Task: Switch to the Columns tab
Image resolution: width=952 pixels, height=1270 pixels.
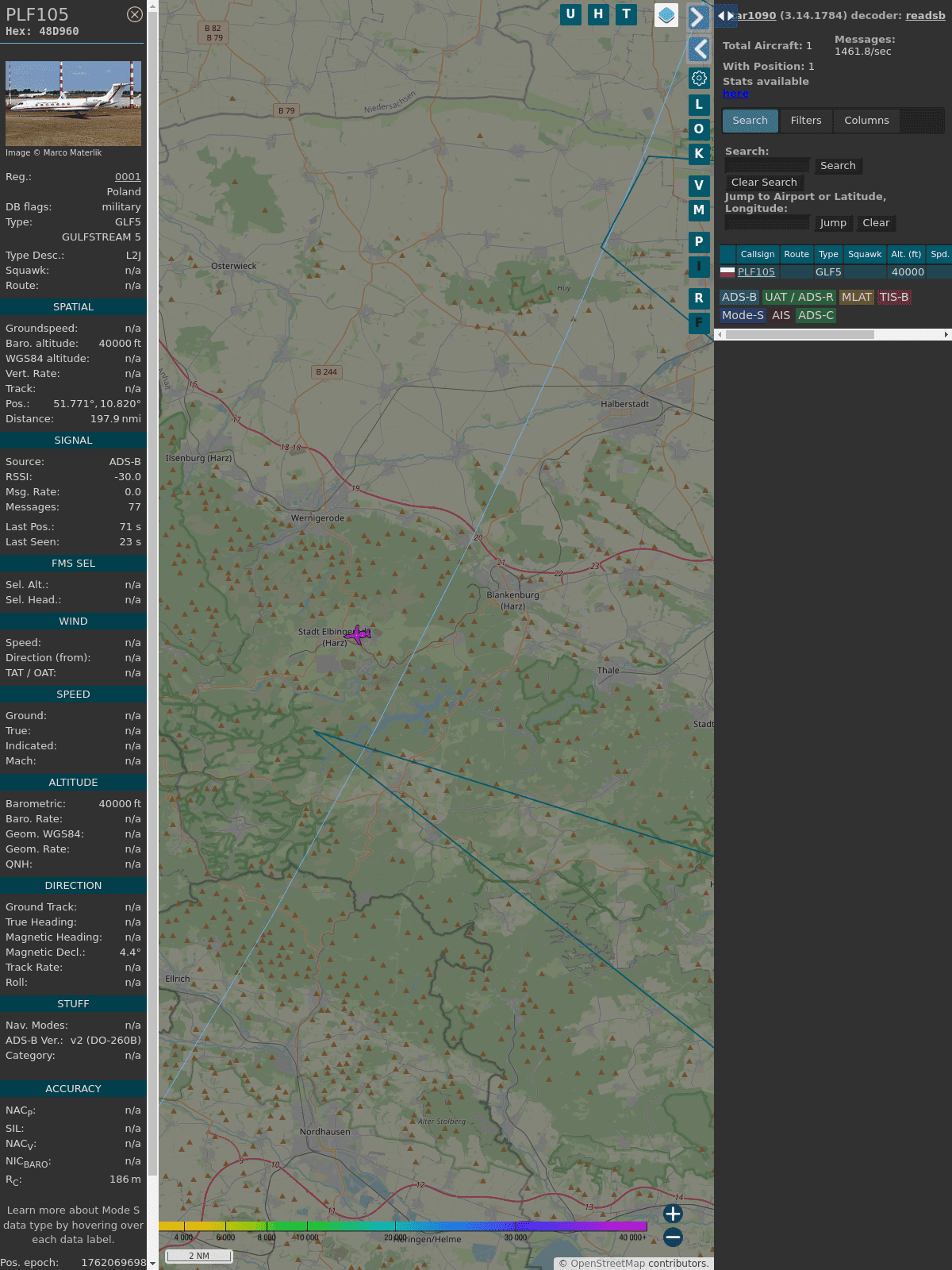Action: point(866,121)
